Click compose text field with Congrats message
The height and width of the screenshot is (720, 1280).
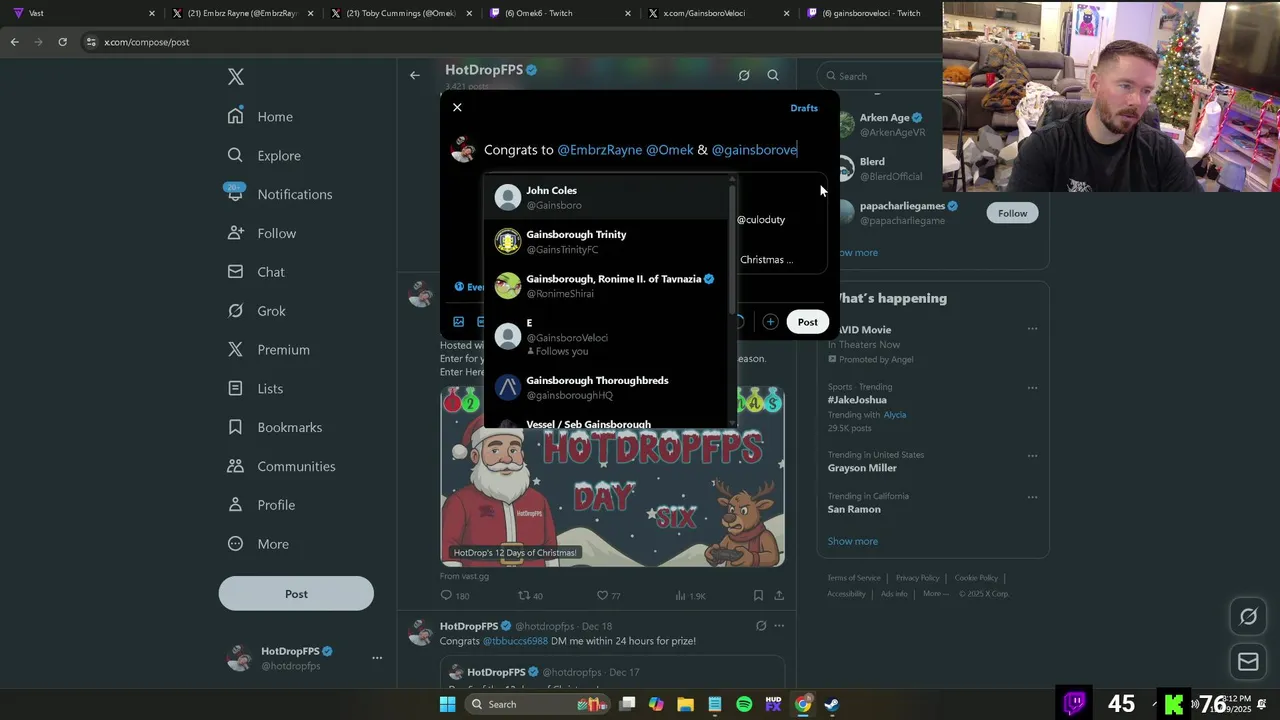tap(640, 150)
